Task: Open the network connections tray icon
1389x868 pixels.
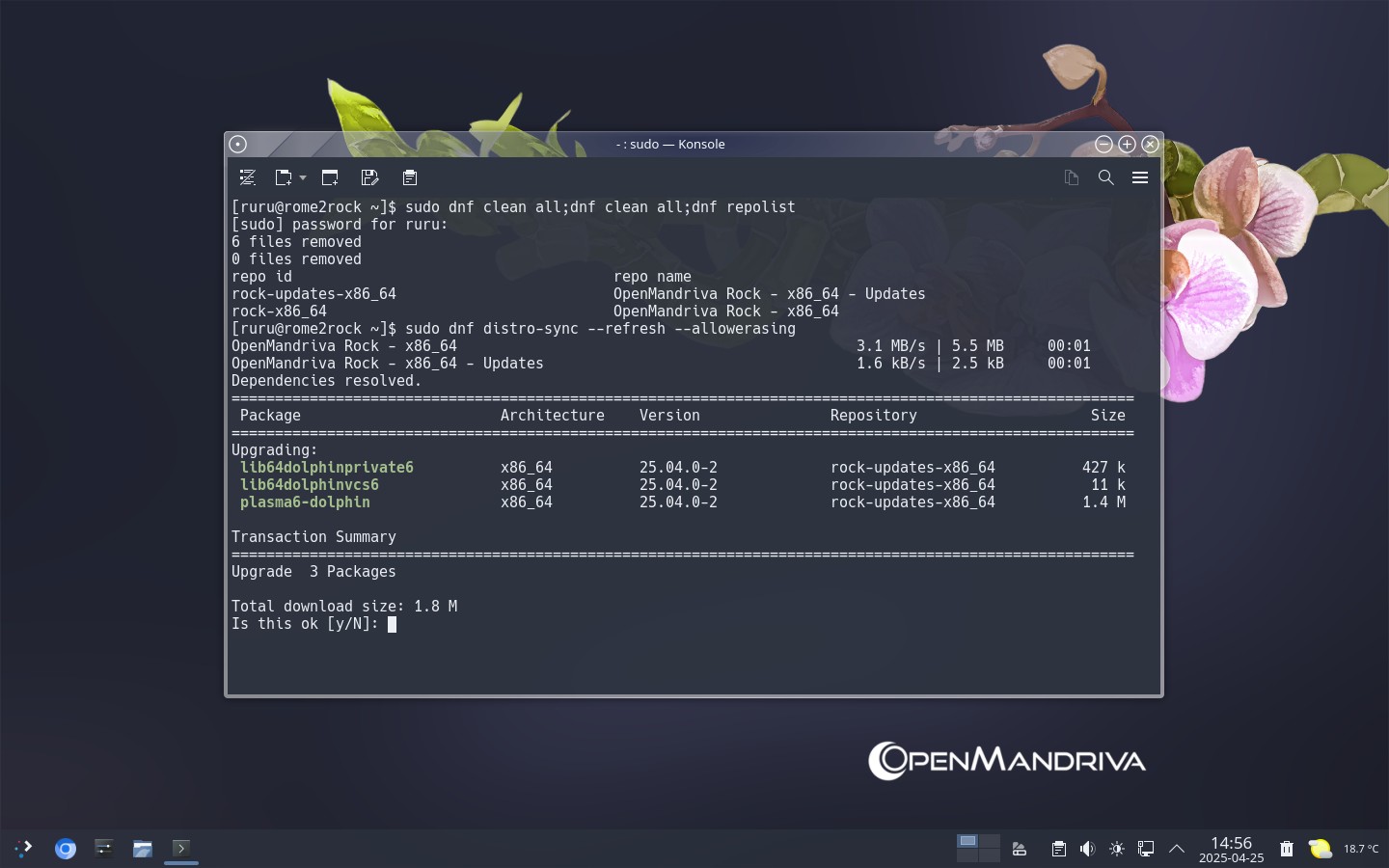Action: click(x=1146, y=849)
